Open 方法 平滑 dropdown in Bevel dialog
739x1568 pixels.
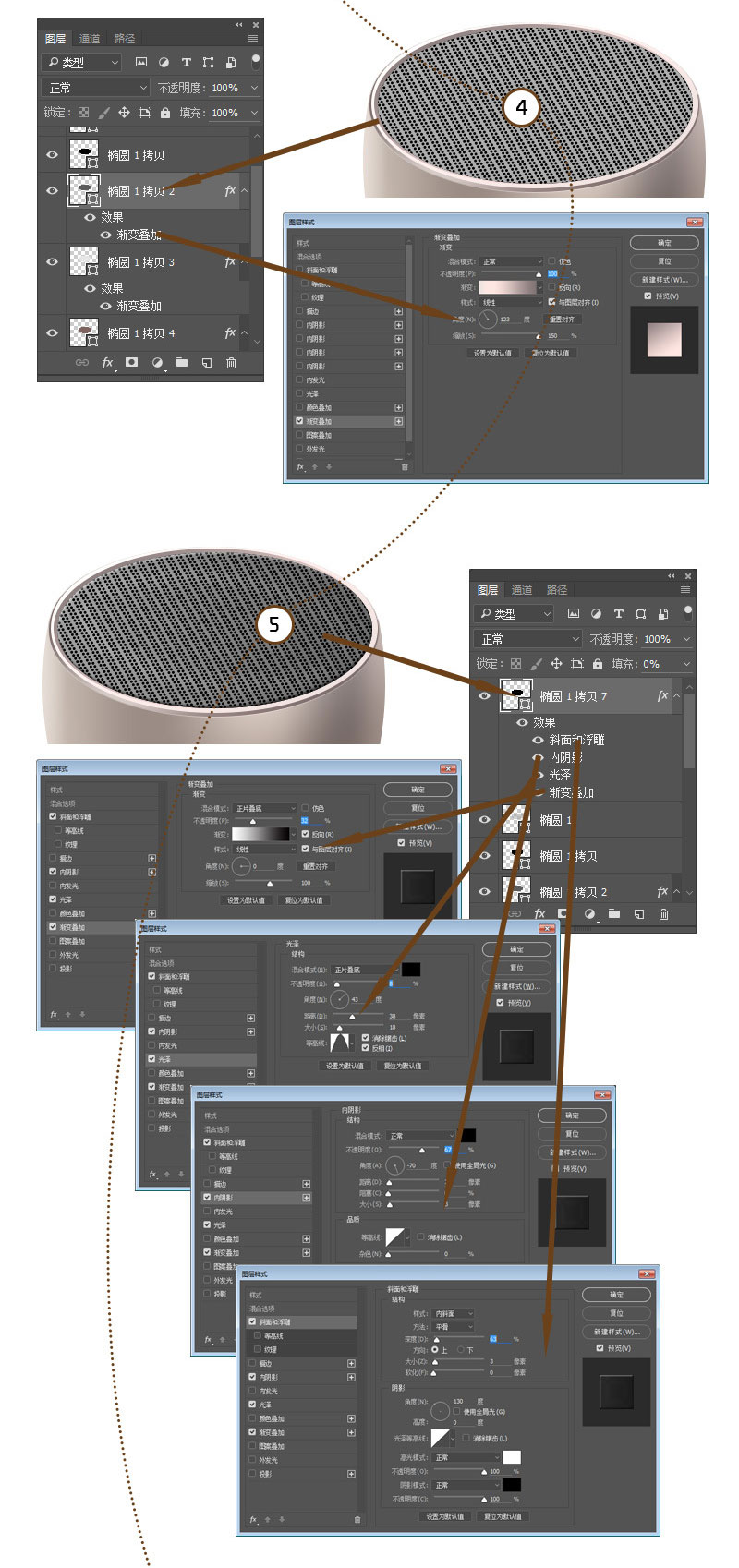454,1326
